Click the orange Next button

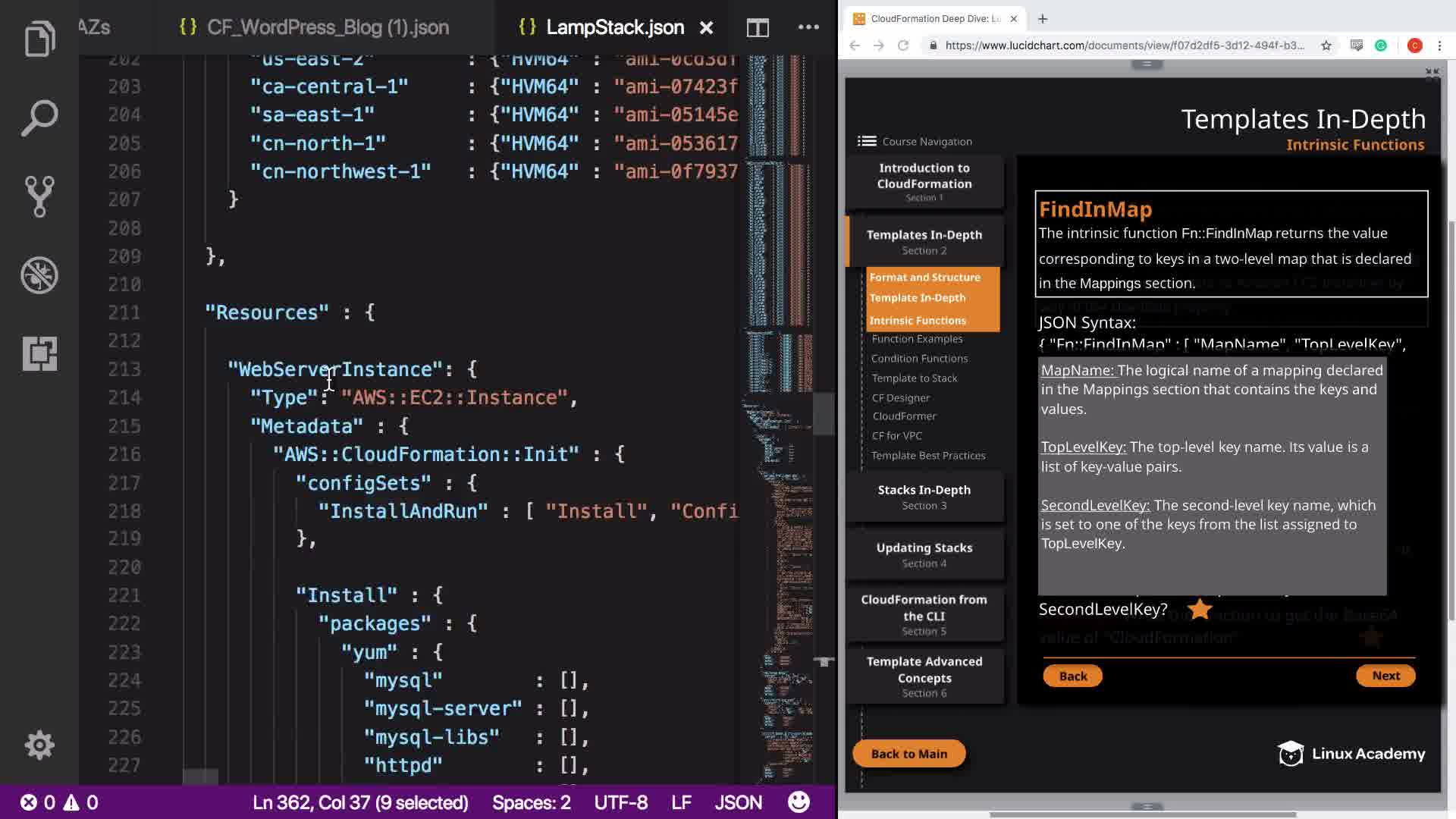1385,676
